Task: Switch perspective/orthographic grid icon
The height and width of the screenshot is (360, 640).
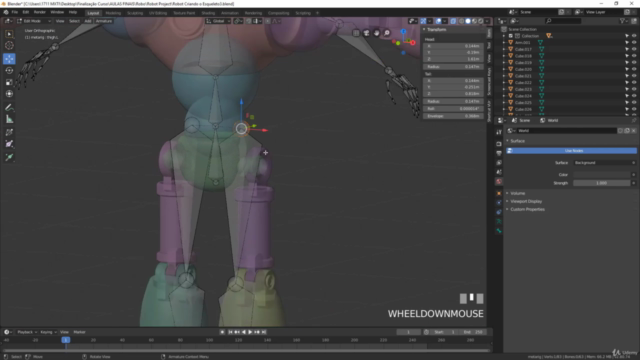Action: tap(356, 33)
